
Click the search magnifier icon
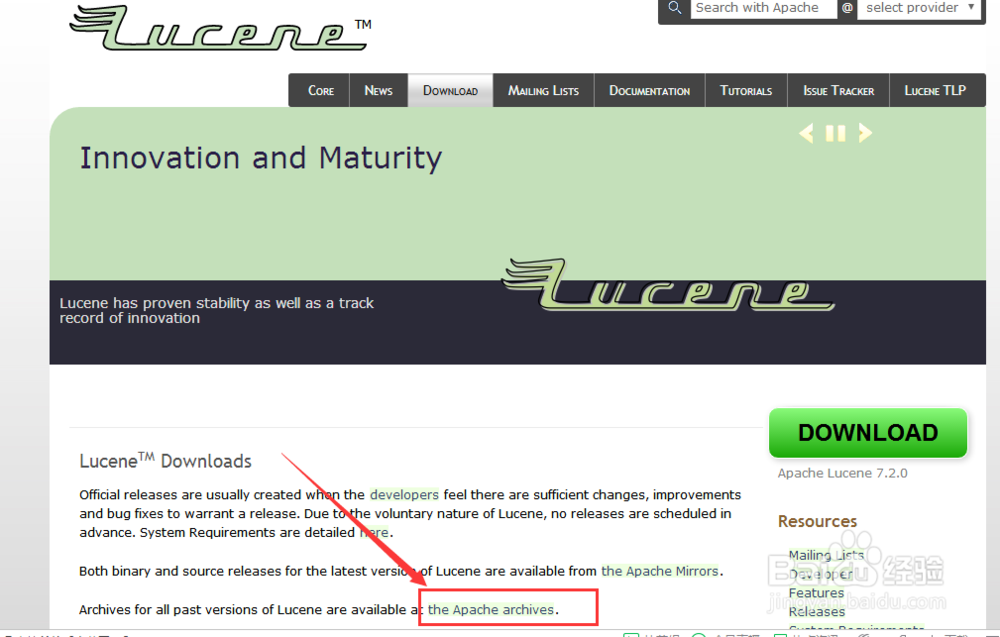(674, 8)
